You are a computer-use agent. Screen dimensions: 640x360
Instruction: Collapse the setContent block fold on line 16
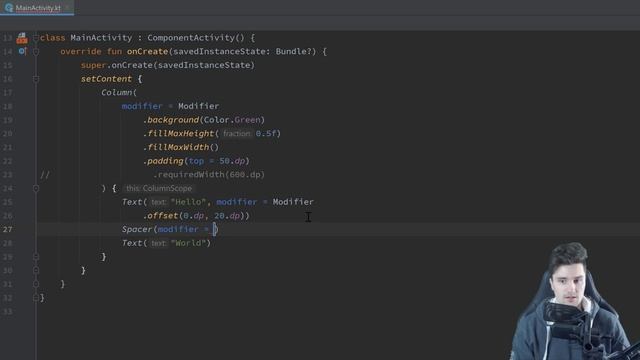(x=36, y=79)
